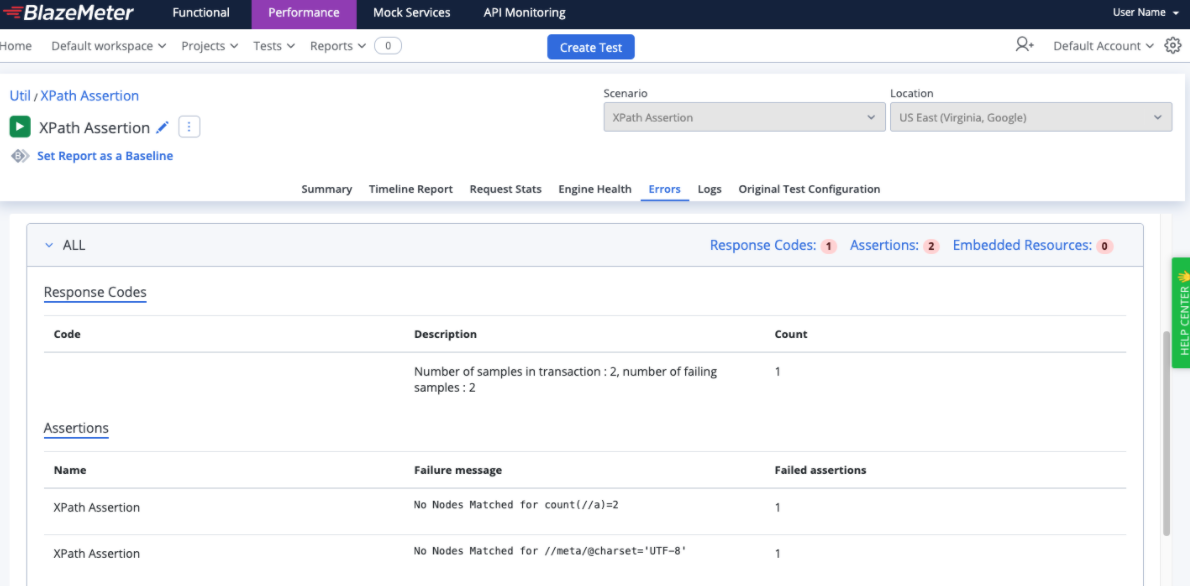Screen dimensions: 1190x586
Task: Click the Create Test button
Action: click(590, 46)
